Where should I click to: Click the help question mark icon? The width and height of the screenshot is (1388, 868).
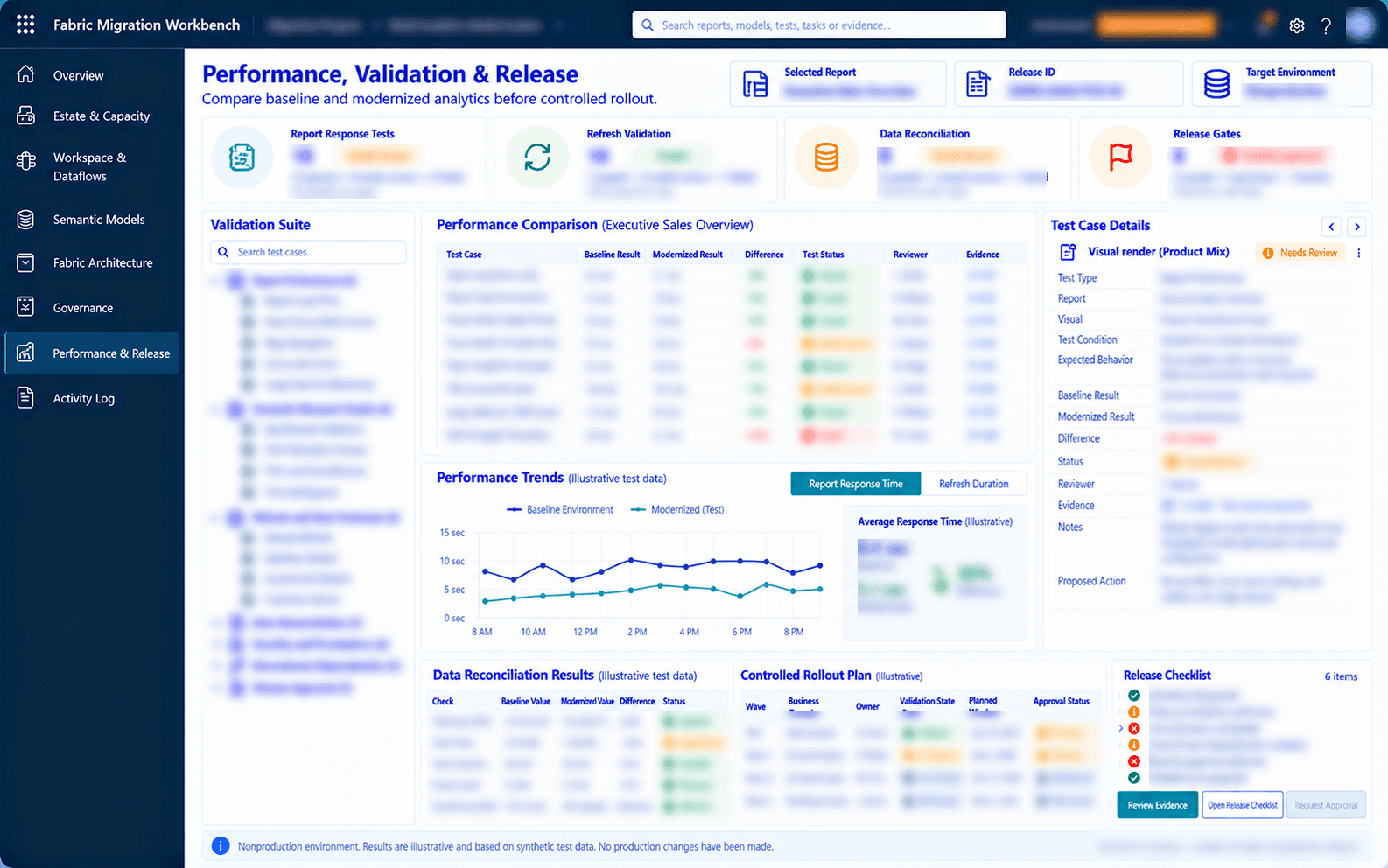point(1327,25)
